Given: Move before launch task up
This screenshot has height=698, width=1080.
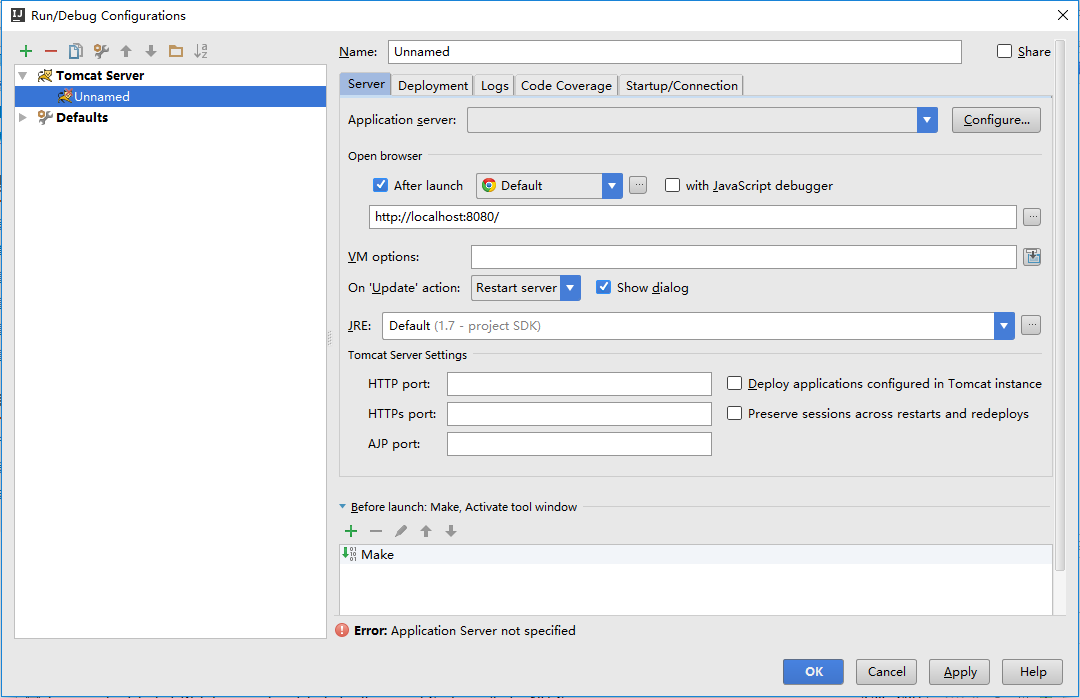Looking at the screenshot, I should pyautogui.click(x=426, y=531).
